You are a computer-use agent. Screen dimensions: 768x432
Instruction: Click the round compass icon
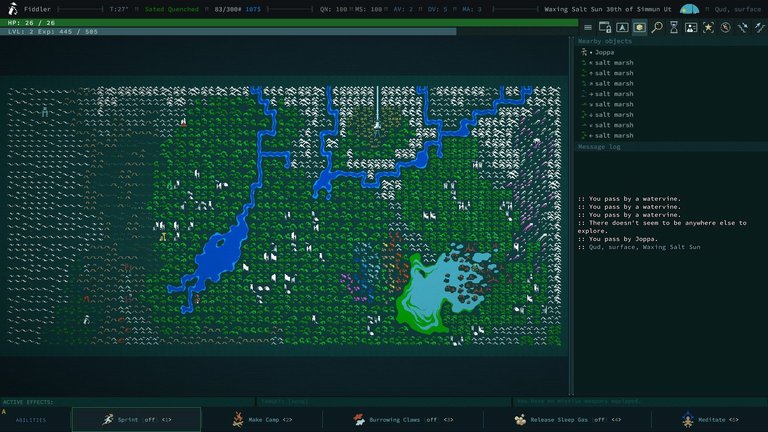point(725,27)
